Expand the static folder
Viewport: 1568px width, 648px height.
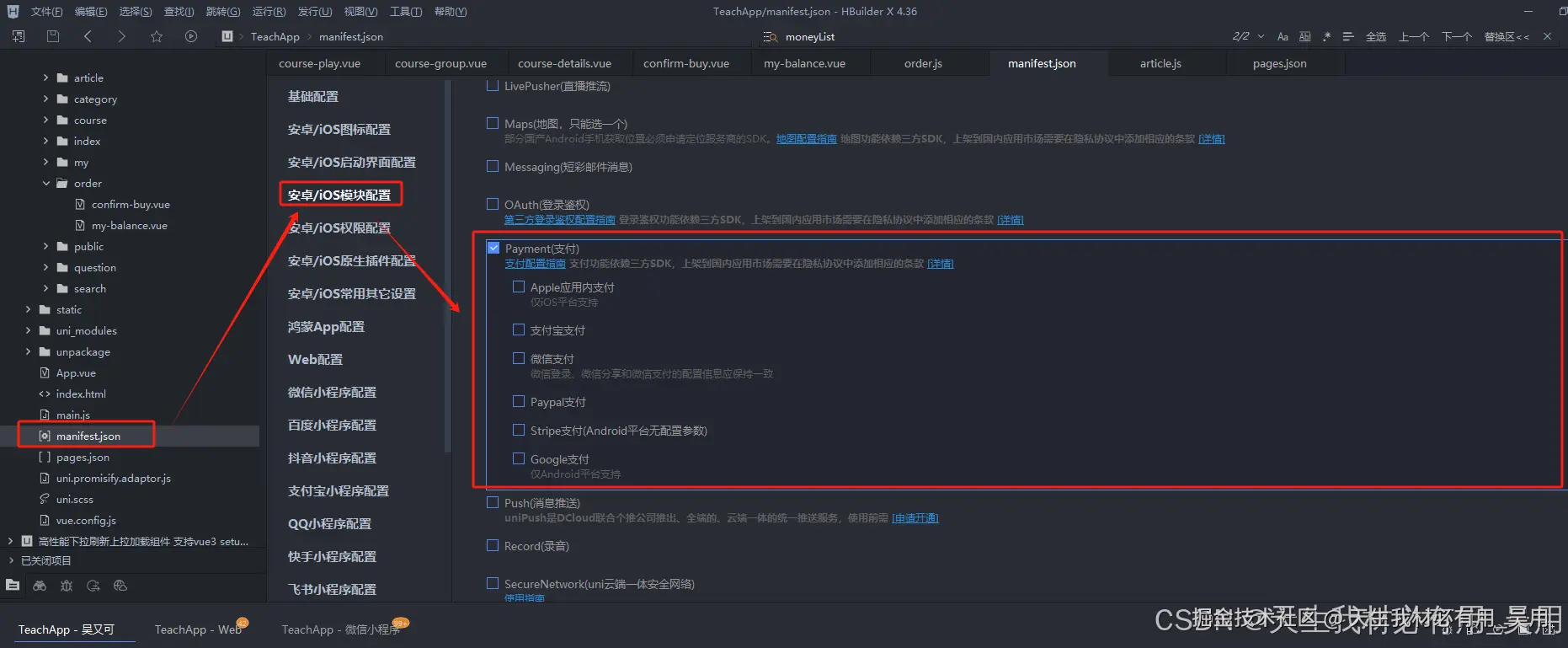28,309
